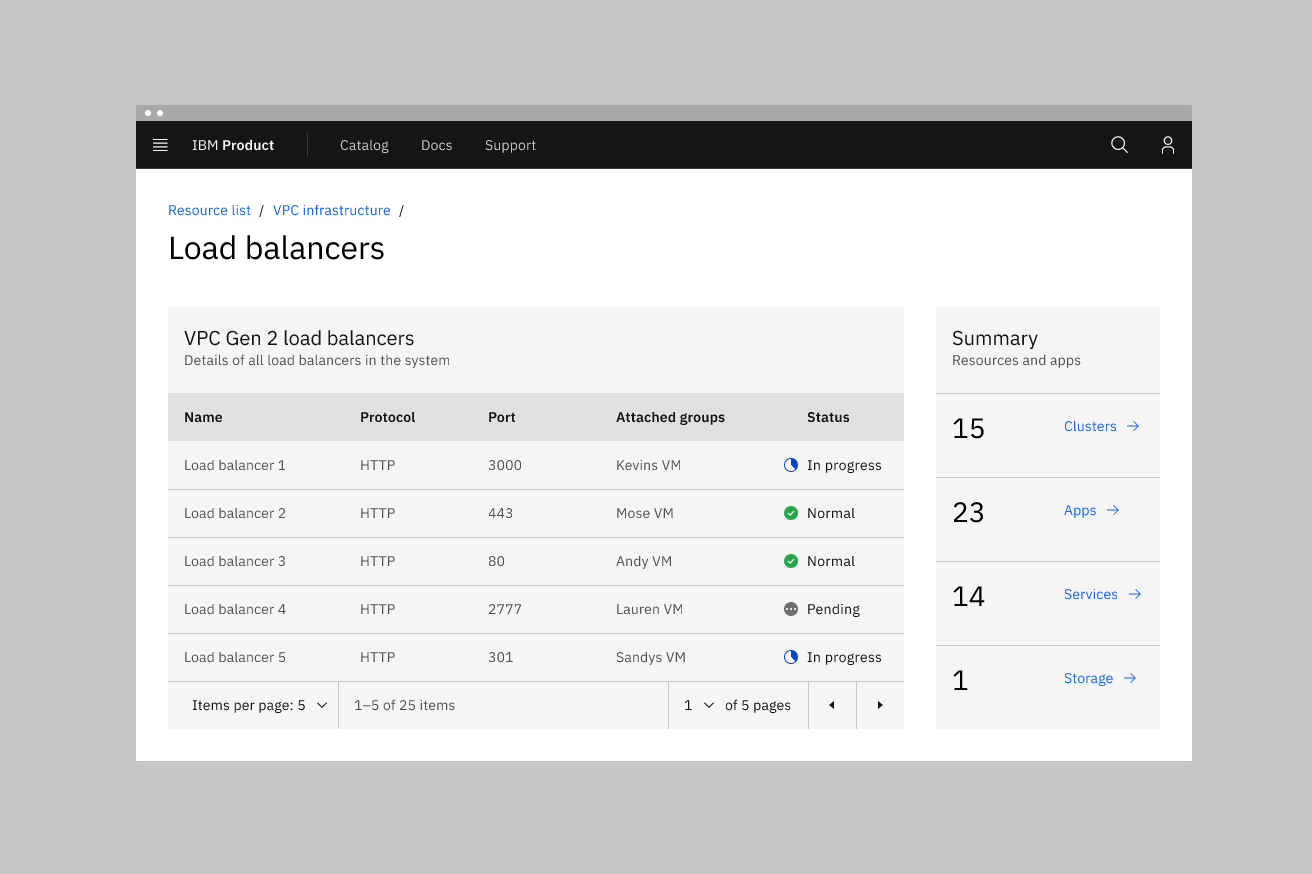Navigate to the Resource list breadcrumb
The width and height of the screenshot is (1312, 874).
[209, 210]
